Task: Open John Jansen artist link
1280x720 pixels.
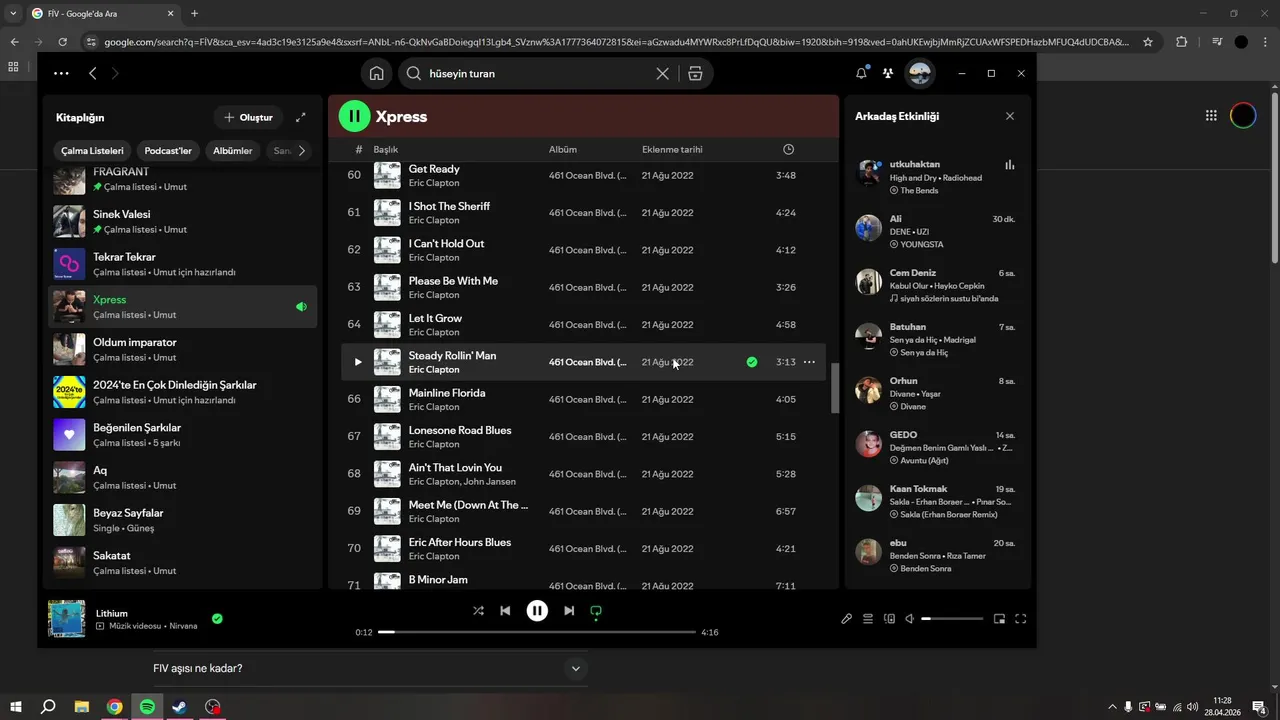Action: 491,482
